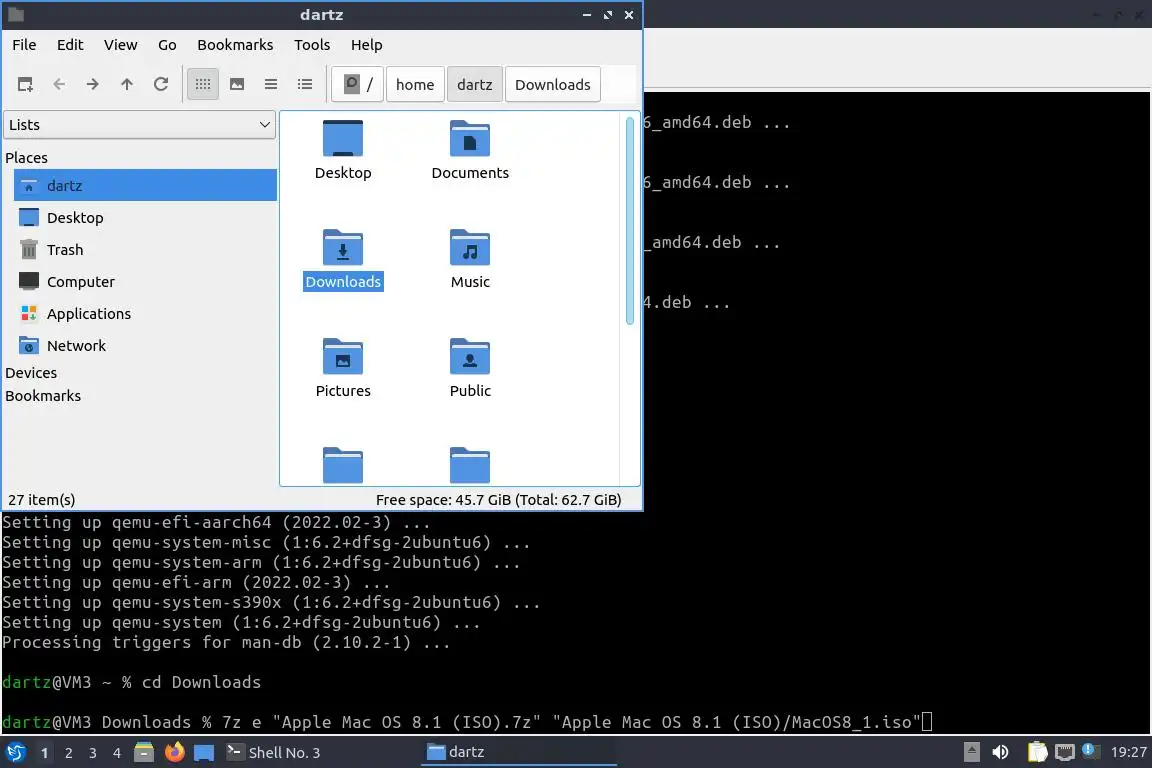Screen dimensions: 1152x768
Task: Click the 19:27 panel clock
Action: (1128, 752)
